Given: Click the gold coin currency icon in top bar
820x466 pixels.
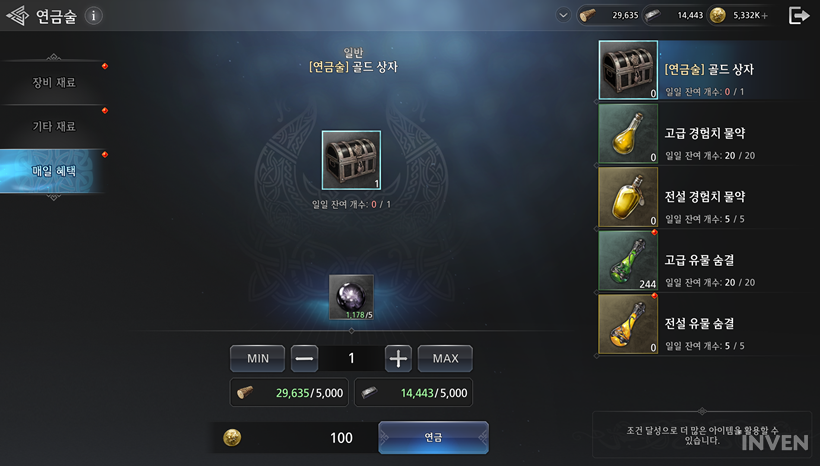Looking at the screenshot, I should point(718,15).
